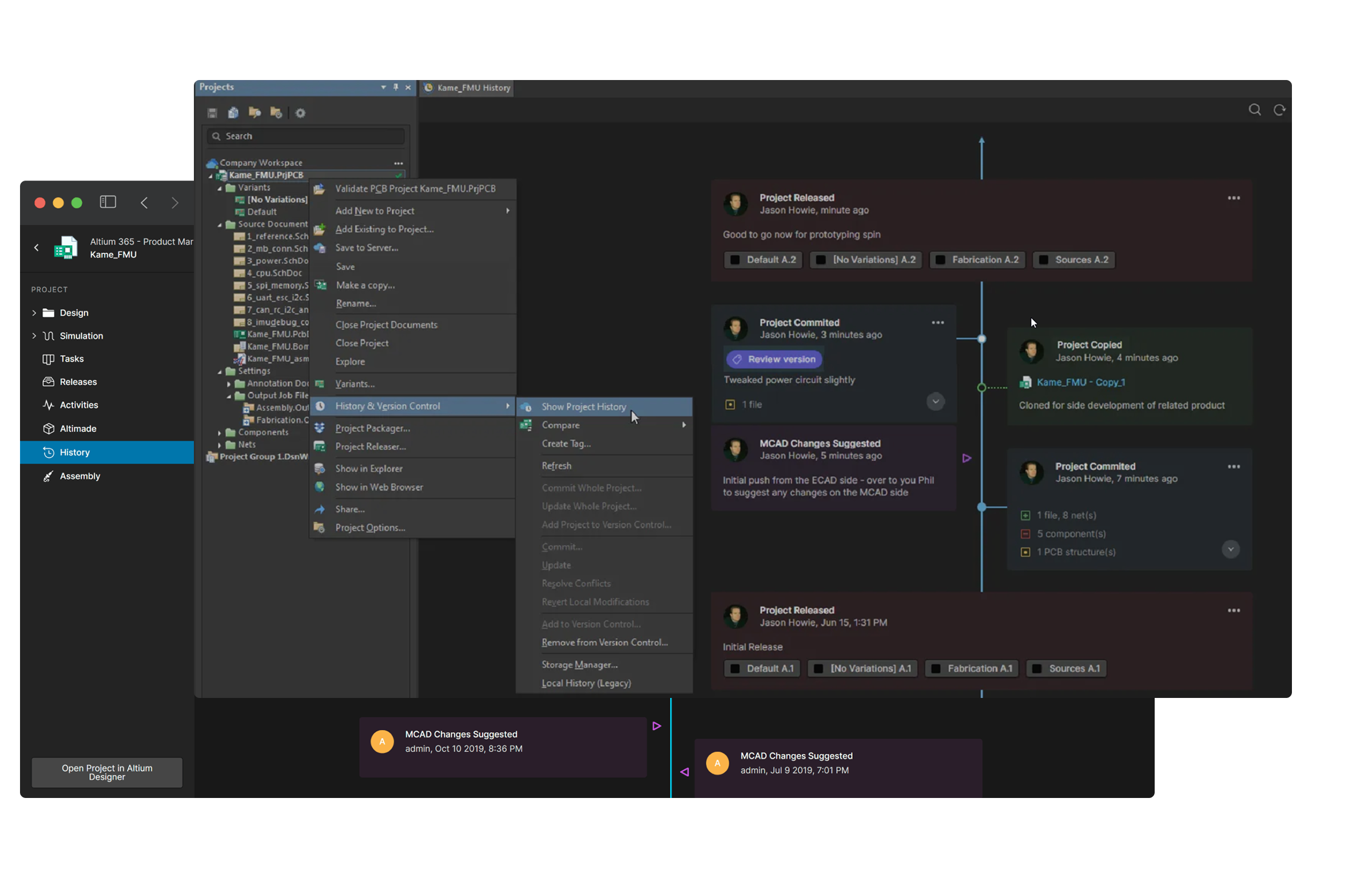
Task: Click Sources A.2 release tag box
Action: (1073, 260)
